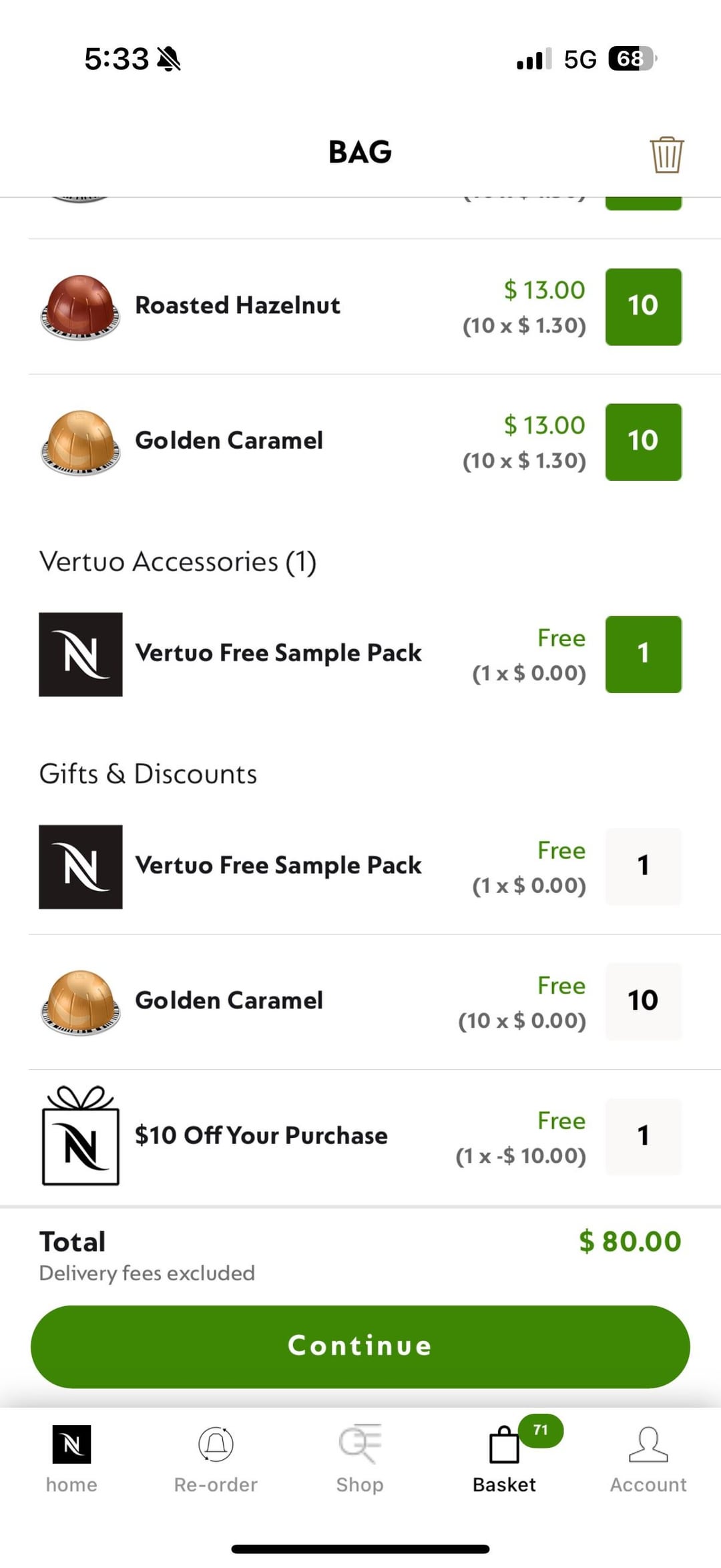Image resolution: width=721 pixels, height=1568 pixels.
Task: Tap the trash icon to empty bag
Action: (666, 155)
